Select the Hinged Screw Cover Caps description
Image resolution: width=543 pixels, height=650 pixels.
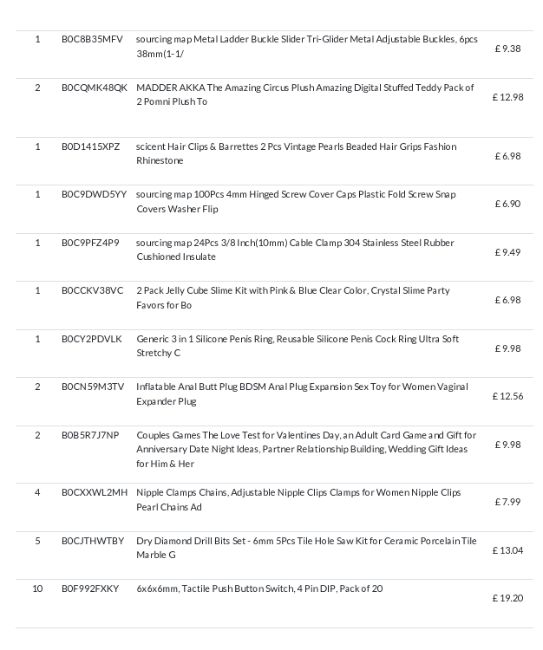click(x=296, y=201)
